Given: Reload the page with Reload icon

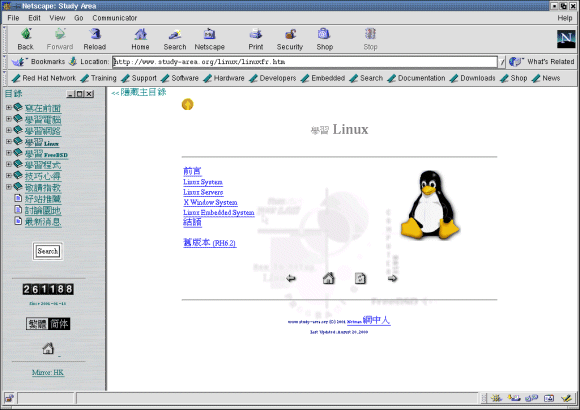Looking at the screenshot, I should pyautogui.click(x=95, y=34).
